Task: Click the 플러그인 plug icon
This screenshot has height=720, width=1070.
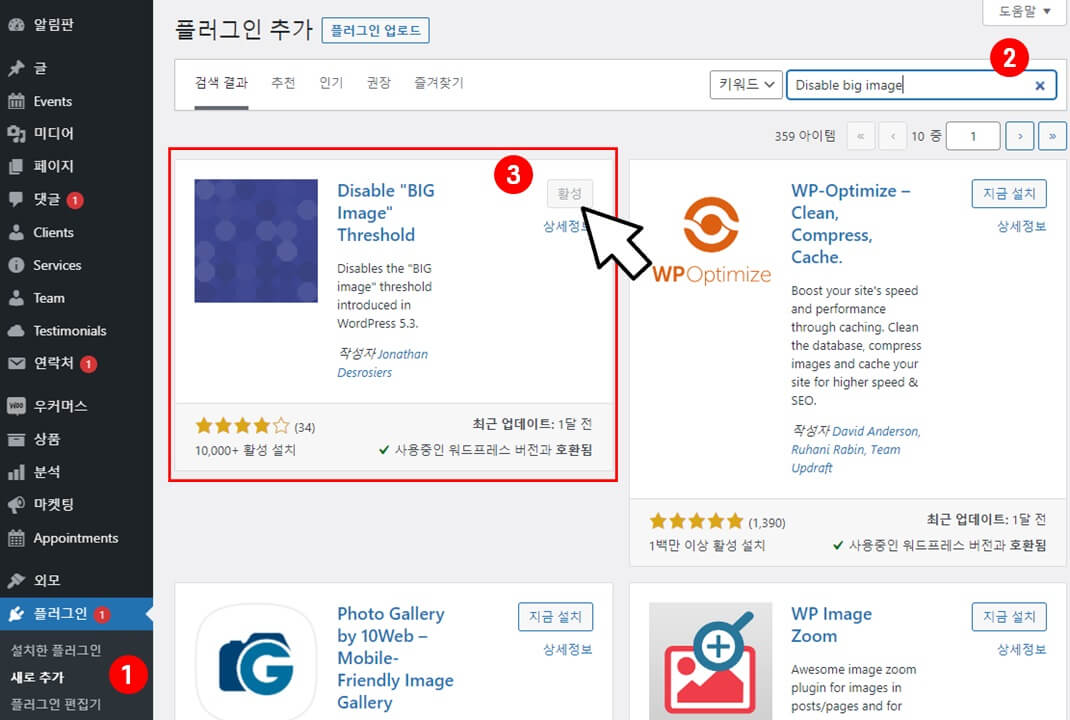Action: tap(16, 614)
